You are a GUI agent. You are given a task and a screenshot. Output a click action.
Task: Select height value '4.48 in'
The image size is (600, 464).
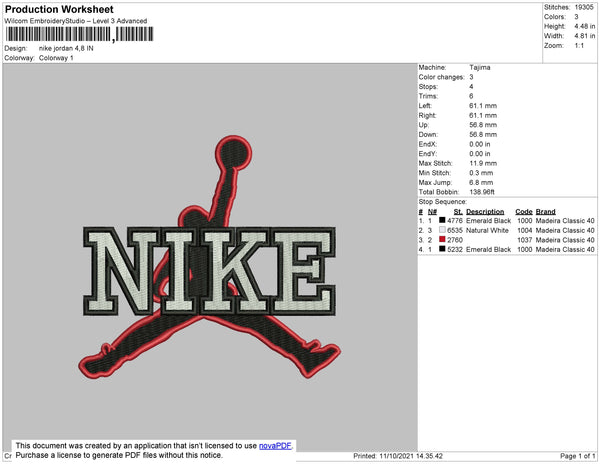585,26
